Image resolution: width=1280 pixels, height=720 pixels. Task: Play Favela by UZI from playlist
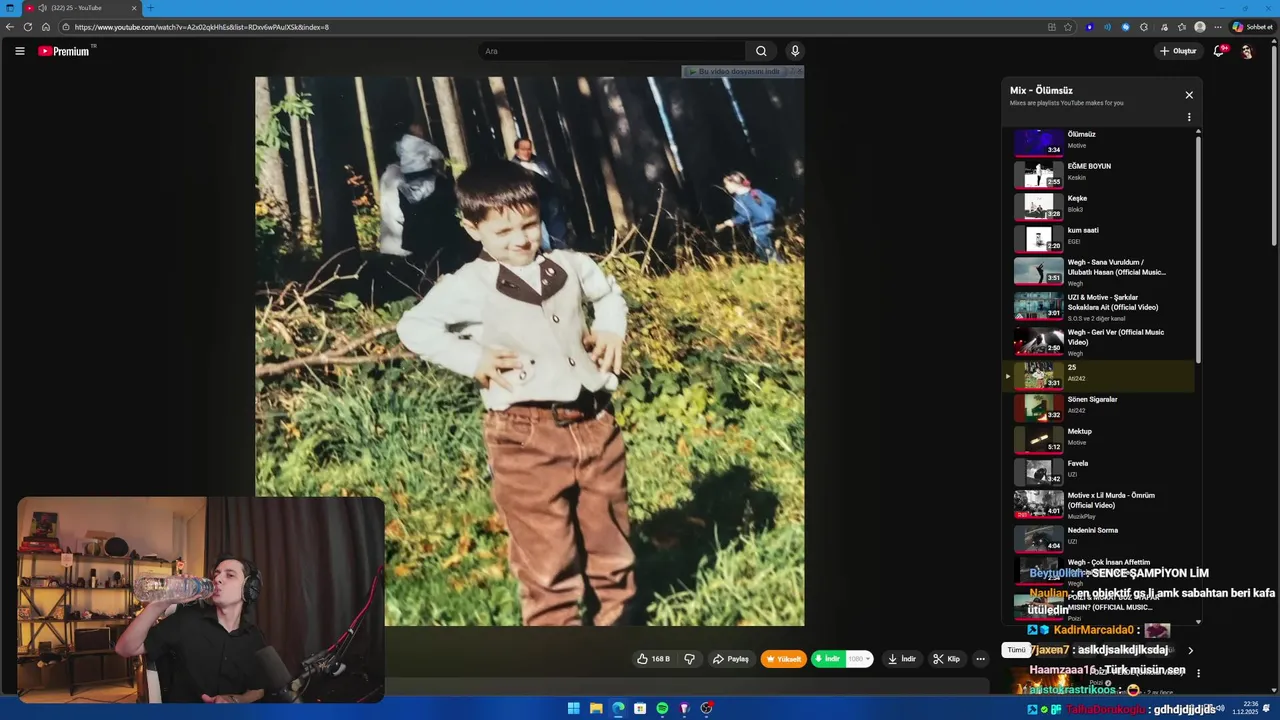(1100, 472)
